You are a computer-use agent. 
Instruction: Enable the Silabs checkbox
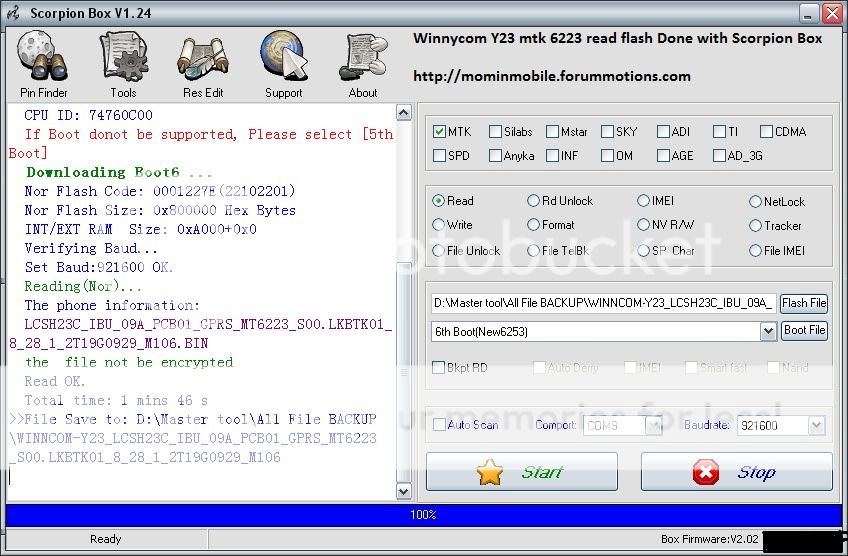(495, 131)
